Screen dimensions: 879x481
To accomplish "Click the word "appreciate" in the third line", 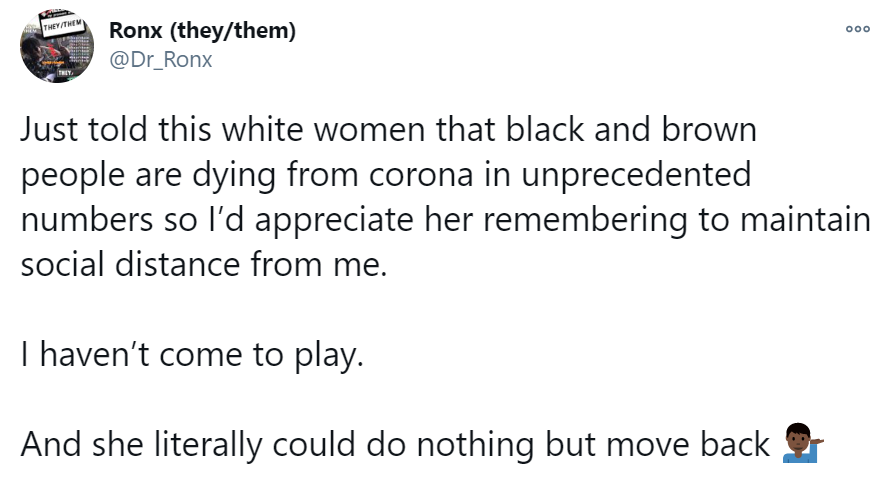I will 334,222.
